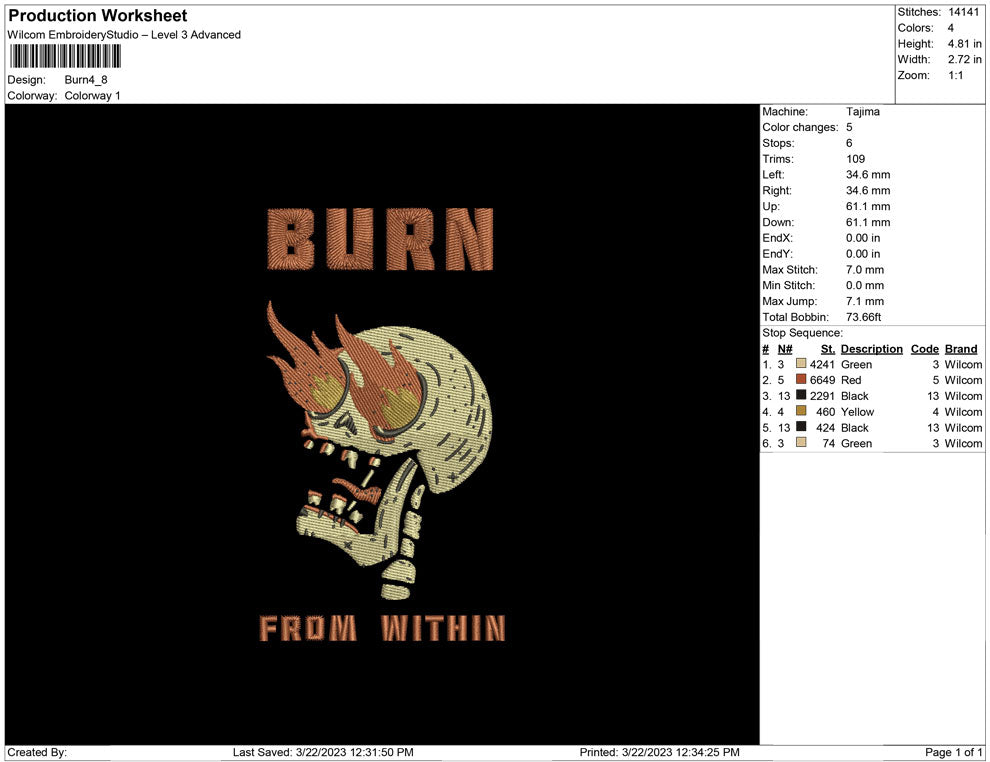Click the '4241' stitch count in stop 1
The image size is (990, 762).
[822, 364]
